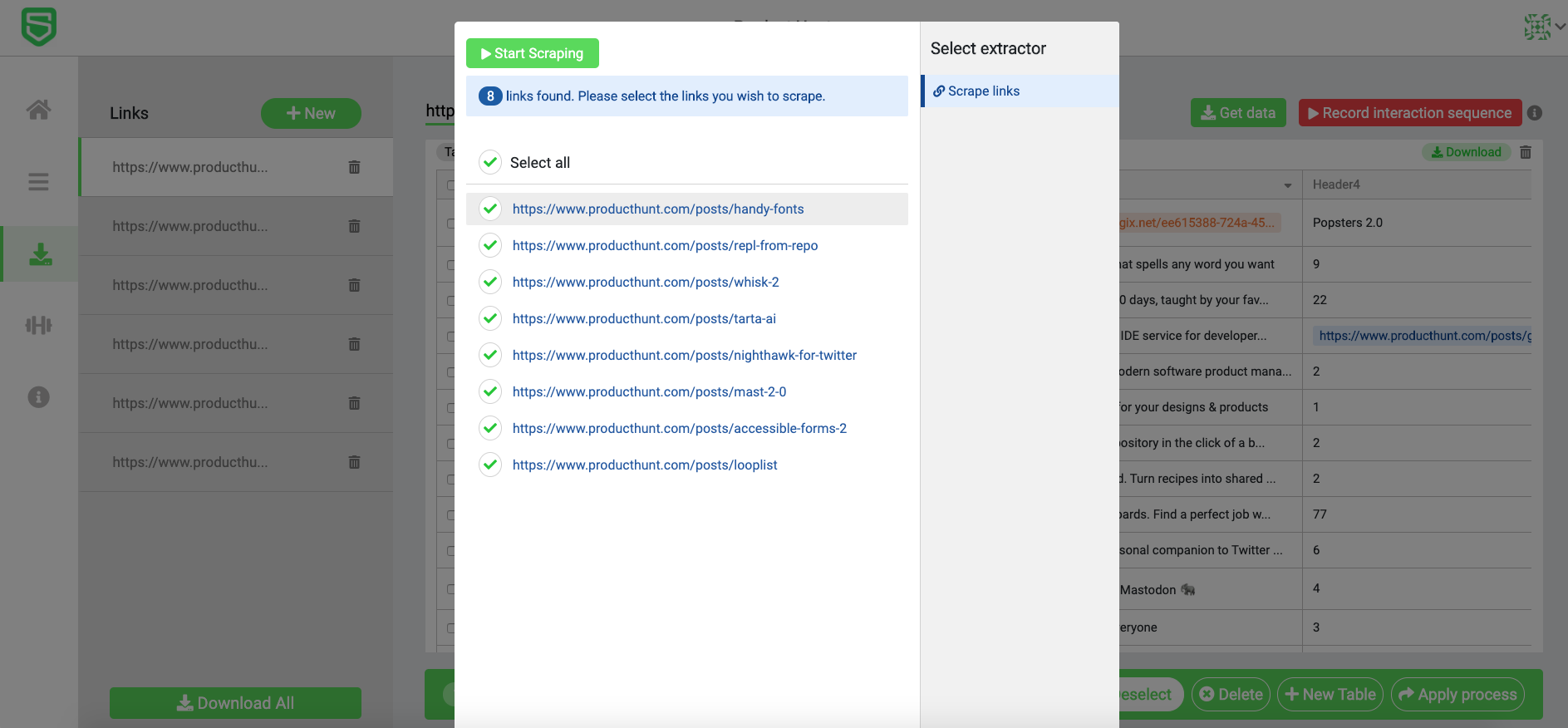Open the looplist producthunt link
1568x728 pixels.
click(x=645, y=465)
